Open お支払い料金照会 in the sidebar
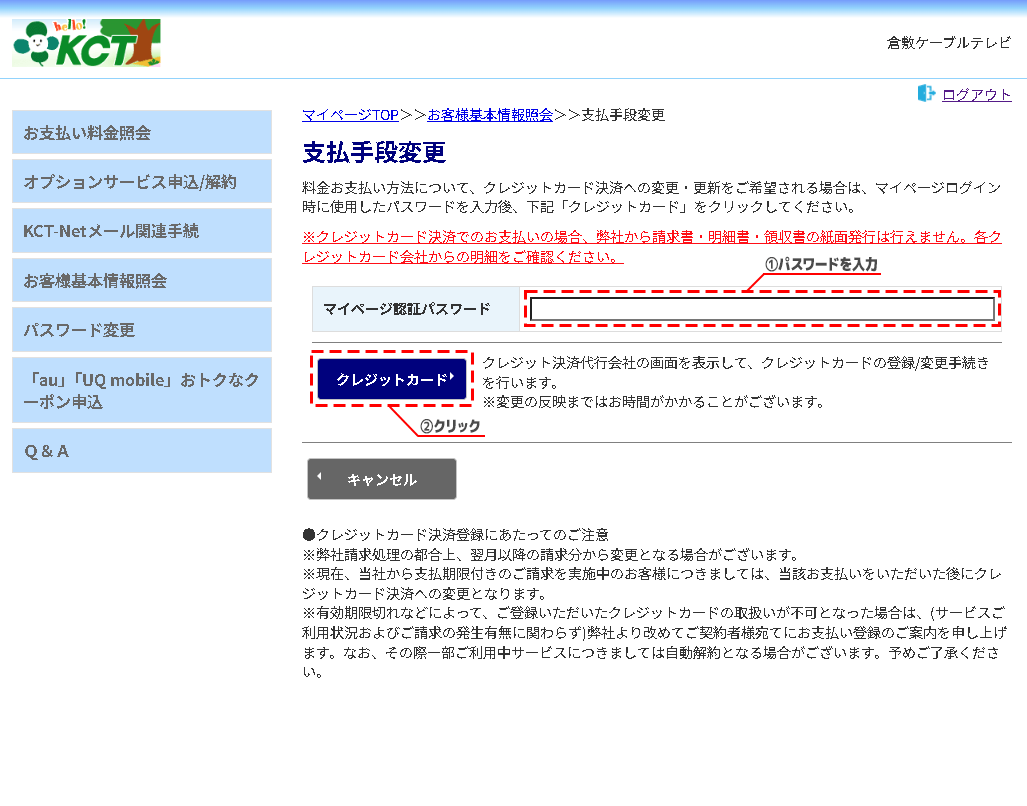 click(x=141, y=132)
